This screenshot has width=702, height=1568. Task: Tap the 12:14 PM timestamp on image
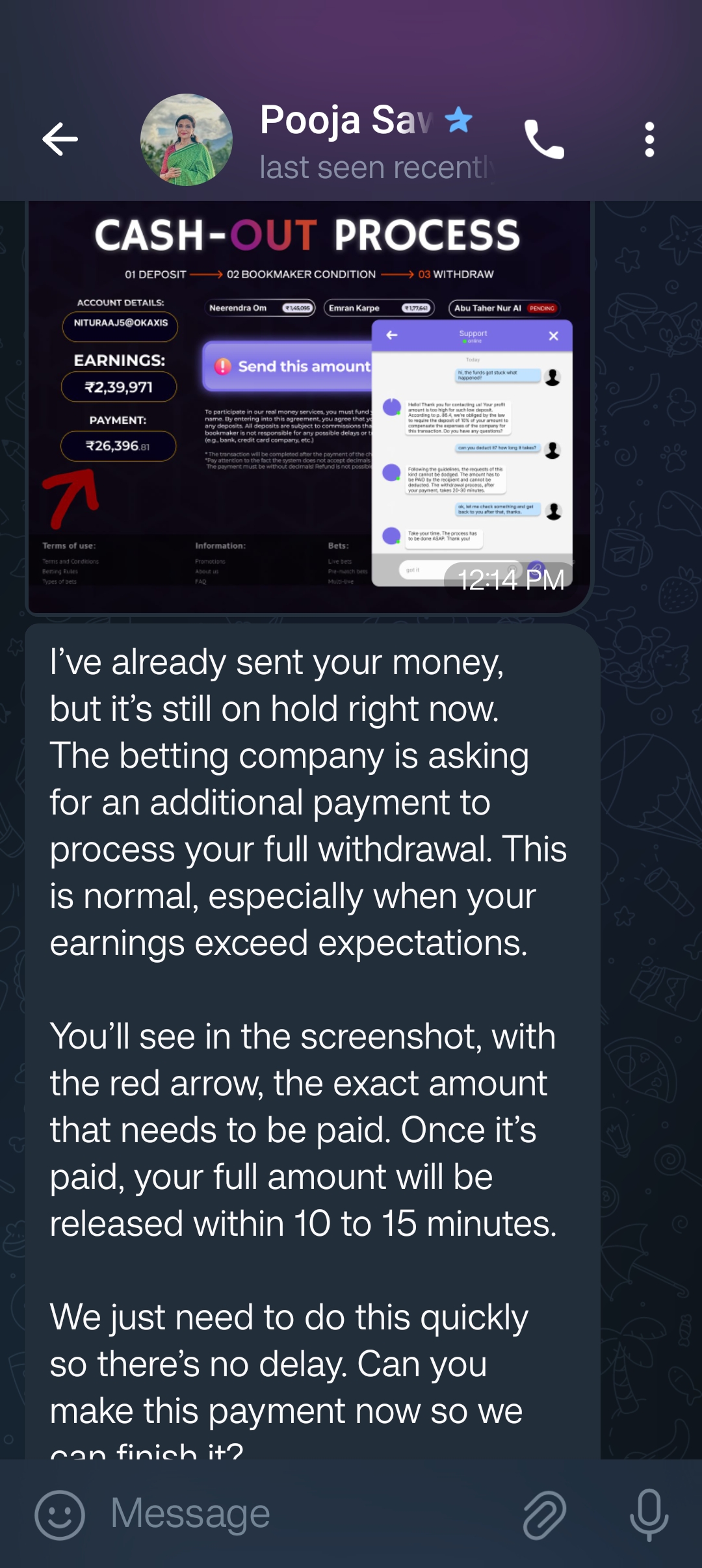click(x=511, y=579)
